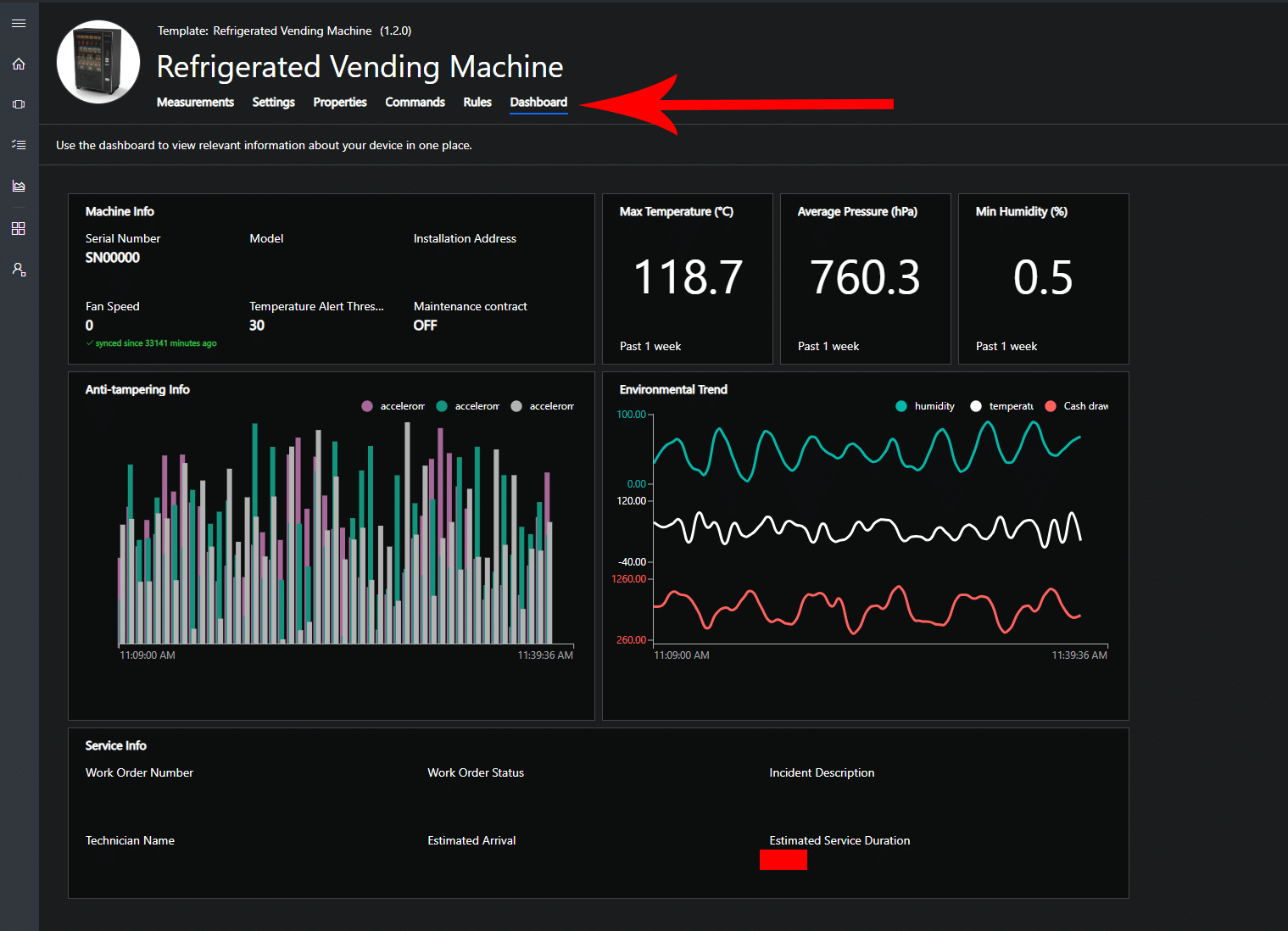The image size is (1288, 931).
Task: Click the red Cash drawer legend swatch
Action: (1051, 406)
